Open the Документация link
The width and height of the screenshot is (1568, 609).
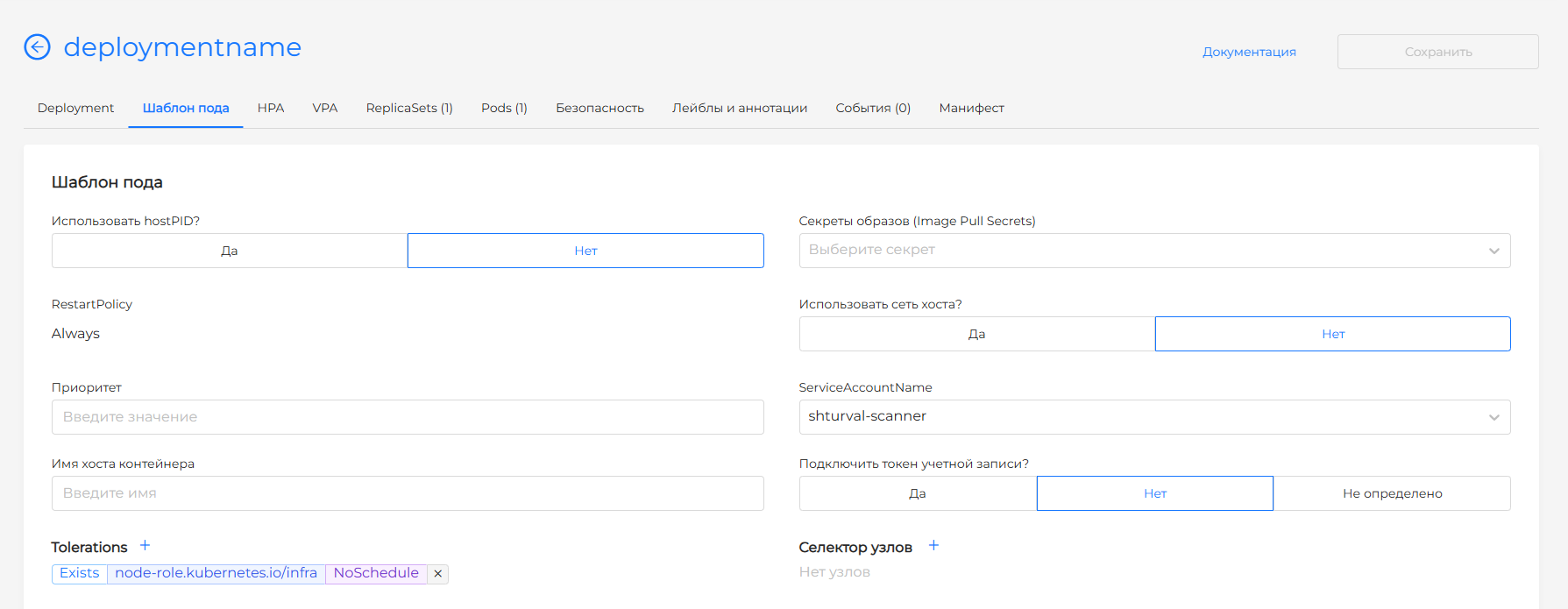click(1249, 52)
